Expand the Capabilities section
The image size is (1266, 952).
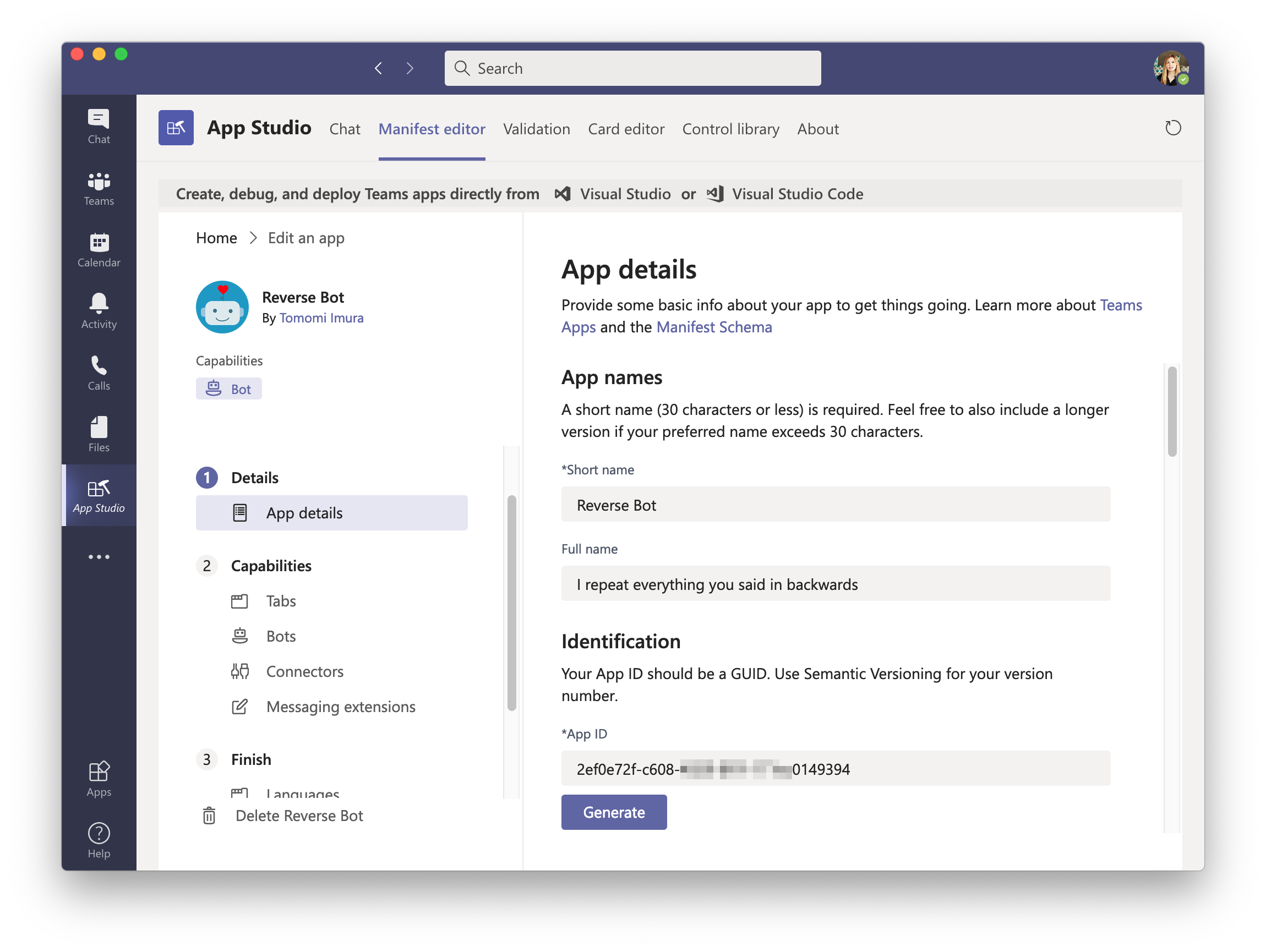[x=271, y=565]
